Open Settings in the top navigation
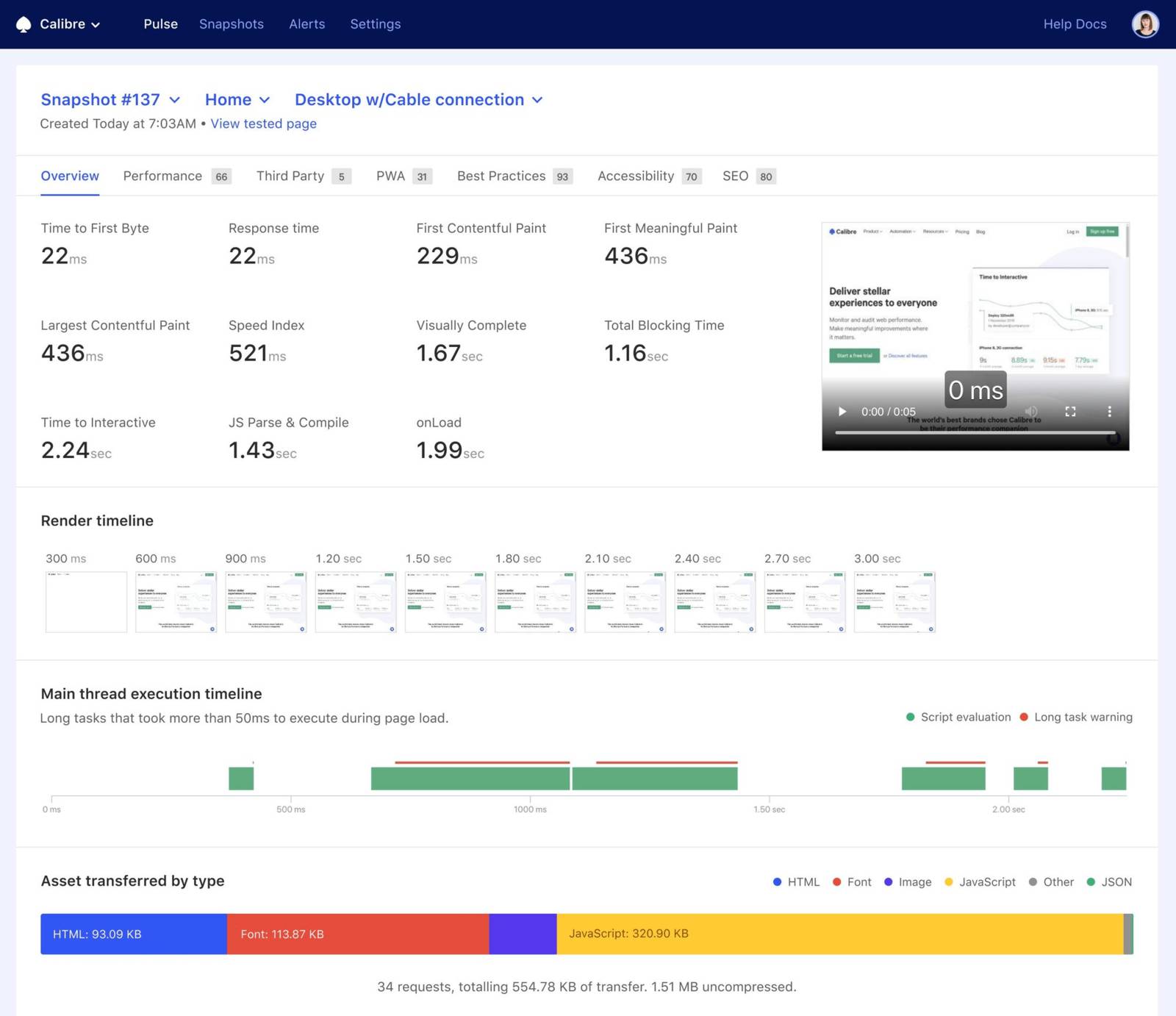This screenshot has height=1016, width=1176. (x=375, y=24)
